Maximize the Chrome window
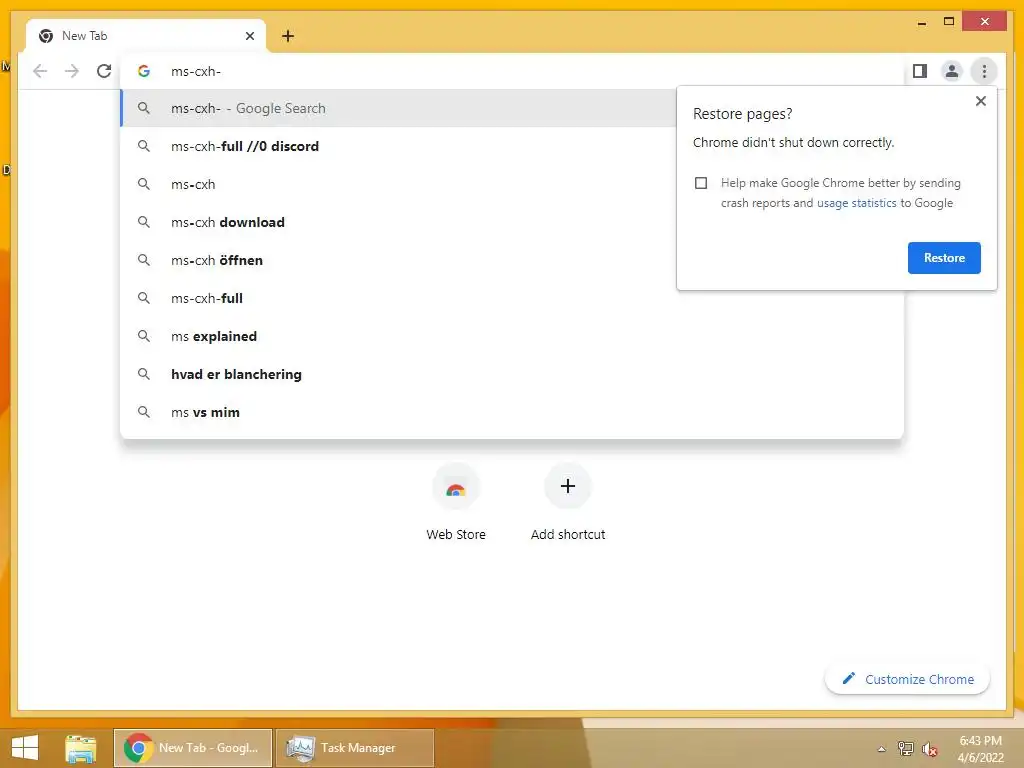Screen dimensions: 1024x768 point(949,22)
